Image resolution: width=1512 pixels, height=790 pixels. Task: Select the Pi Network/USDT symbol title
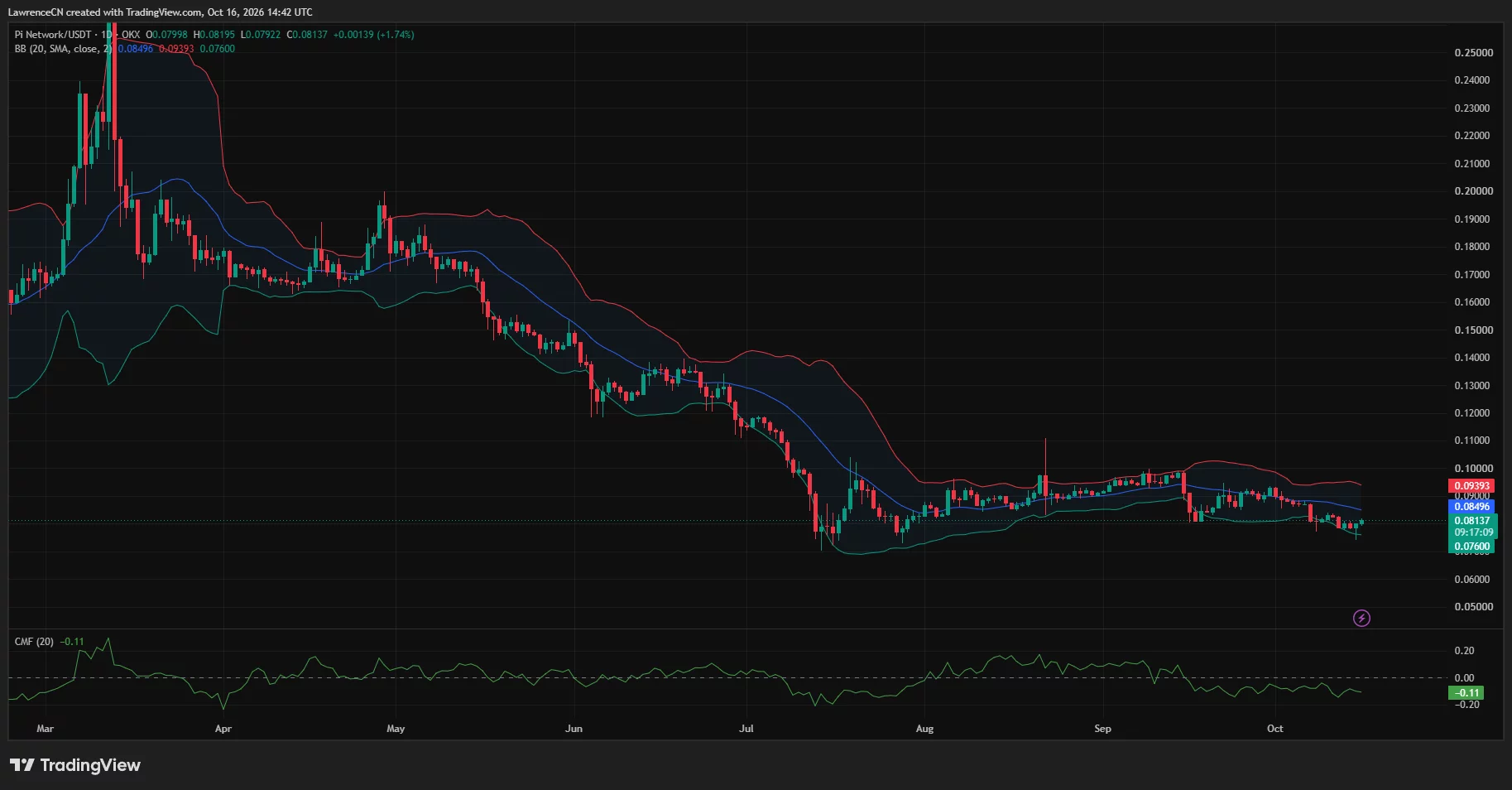[x=53, y=35]
